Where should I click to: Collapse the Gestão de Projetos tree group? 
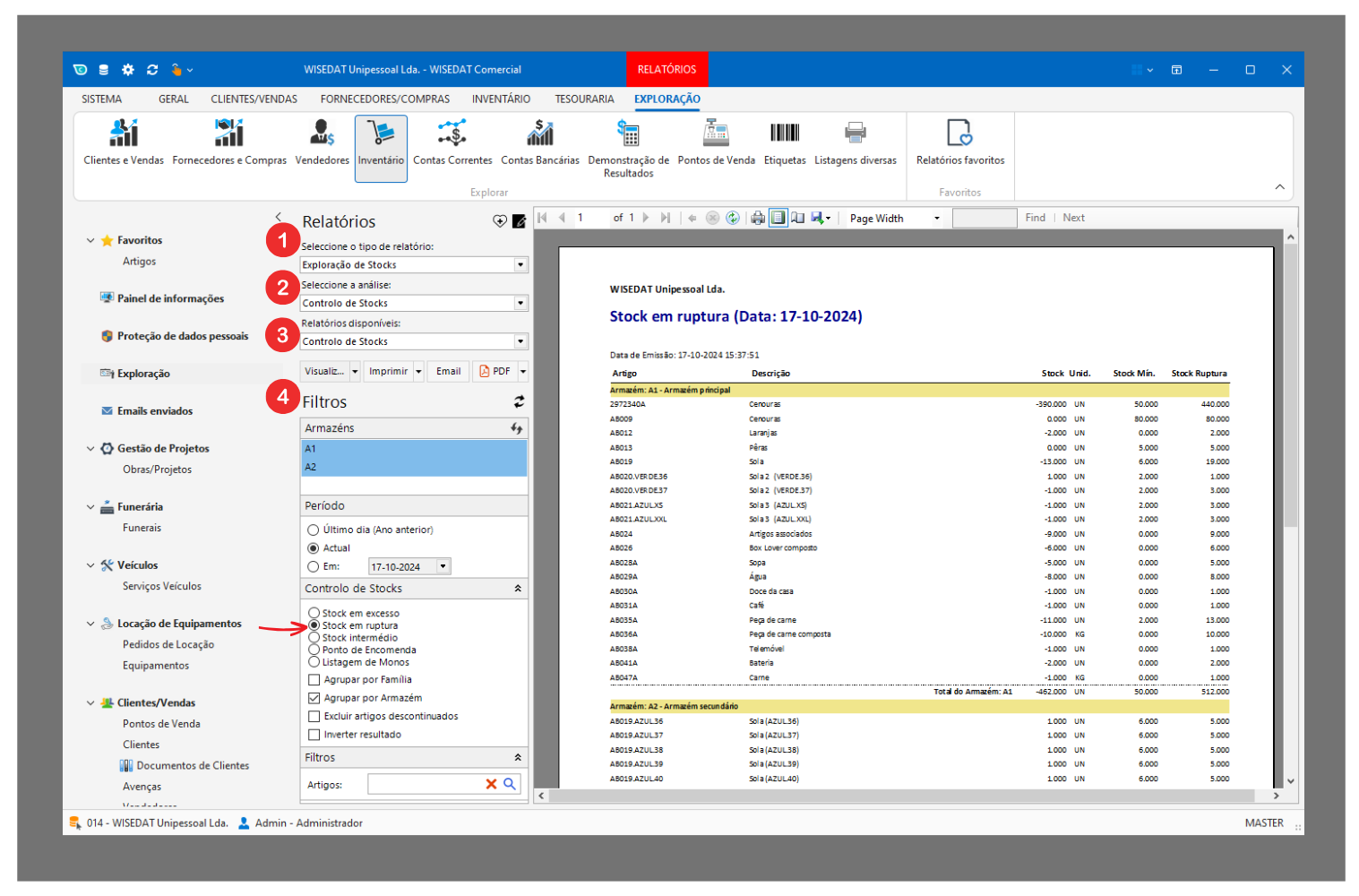[90, 449]
